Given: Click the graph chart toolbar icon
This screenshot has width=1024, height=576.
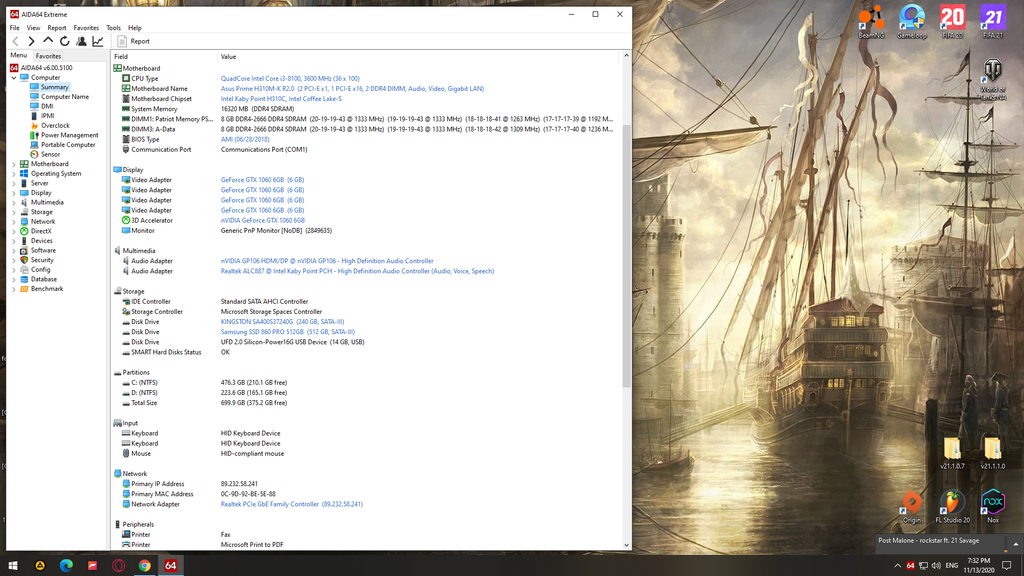Looking at the screenshot, I should [98, 41].
